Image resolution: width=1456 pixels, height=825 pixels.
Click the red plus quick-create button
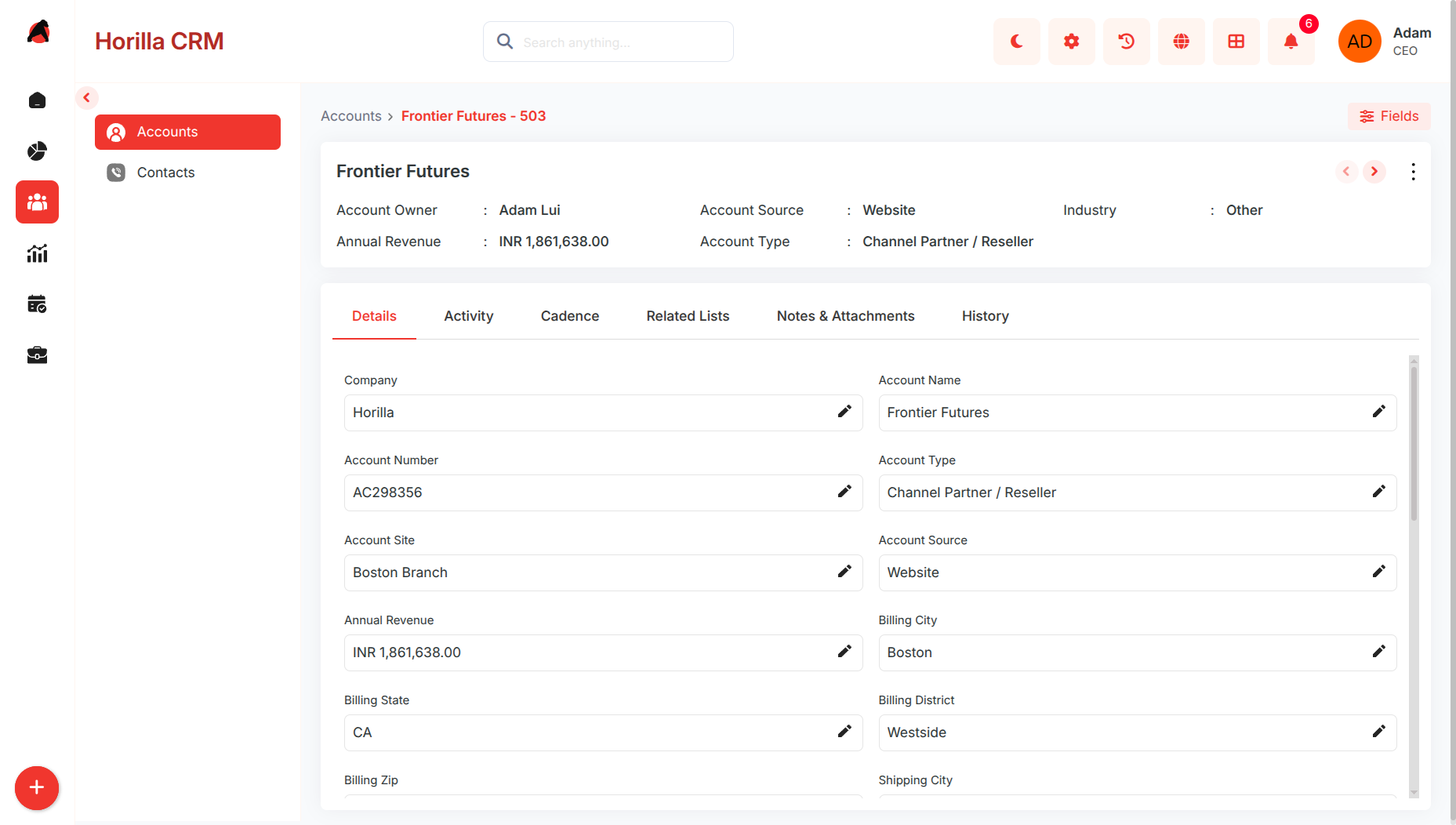pos(37,787)
